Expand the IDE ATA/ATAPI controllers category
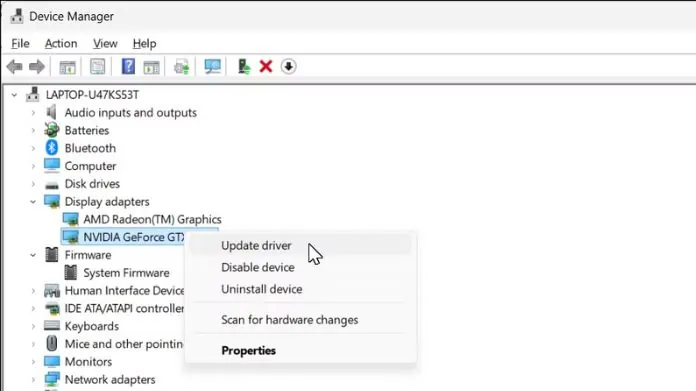The image size is (696, 391). tap(33, 308)
